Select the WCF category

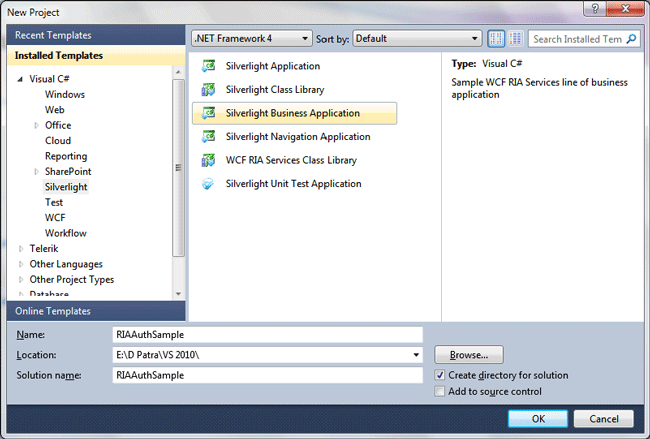[x=55, y=218]
